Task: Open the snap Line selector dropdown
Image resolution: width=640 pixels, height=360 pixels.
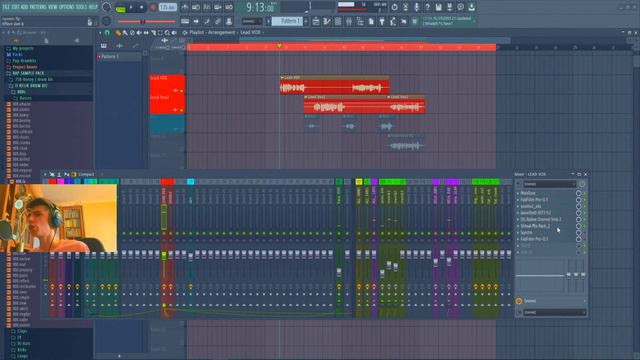Action: [251, 21]
